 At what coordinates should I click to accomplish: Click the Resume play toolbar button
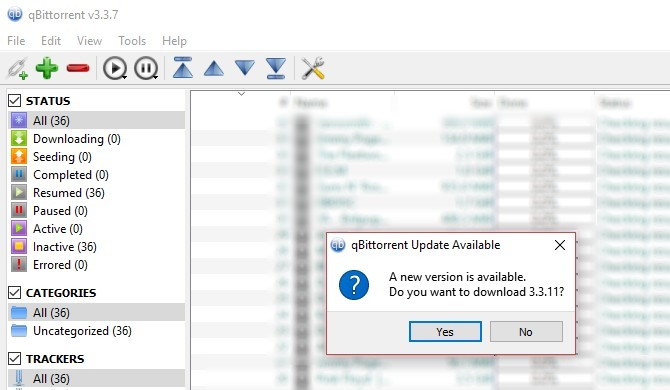115,68
